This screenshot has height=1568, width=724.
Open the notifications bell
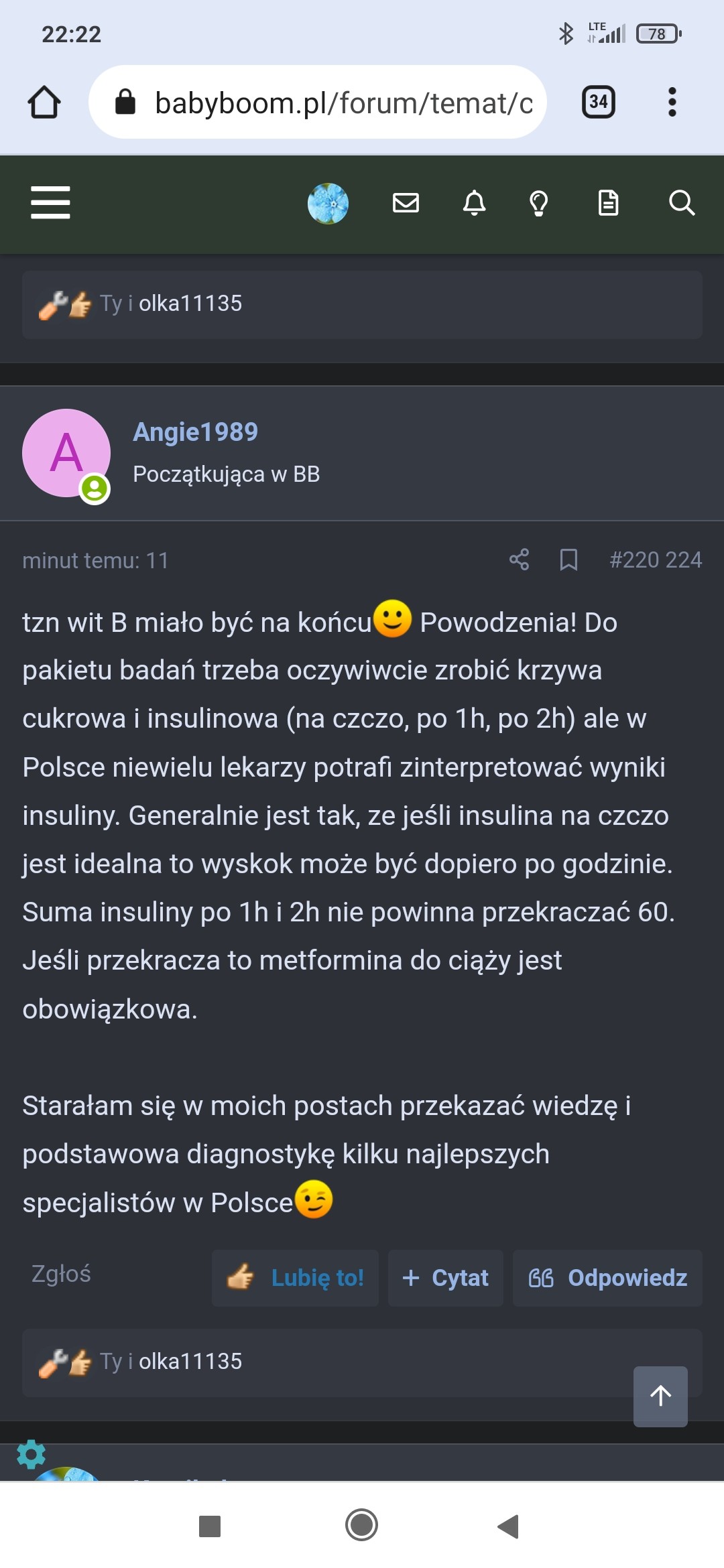(474, 202)
